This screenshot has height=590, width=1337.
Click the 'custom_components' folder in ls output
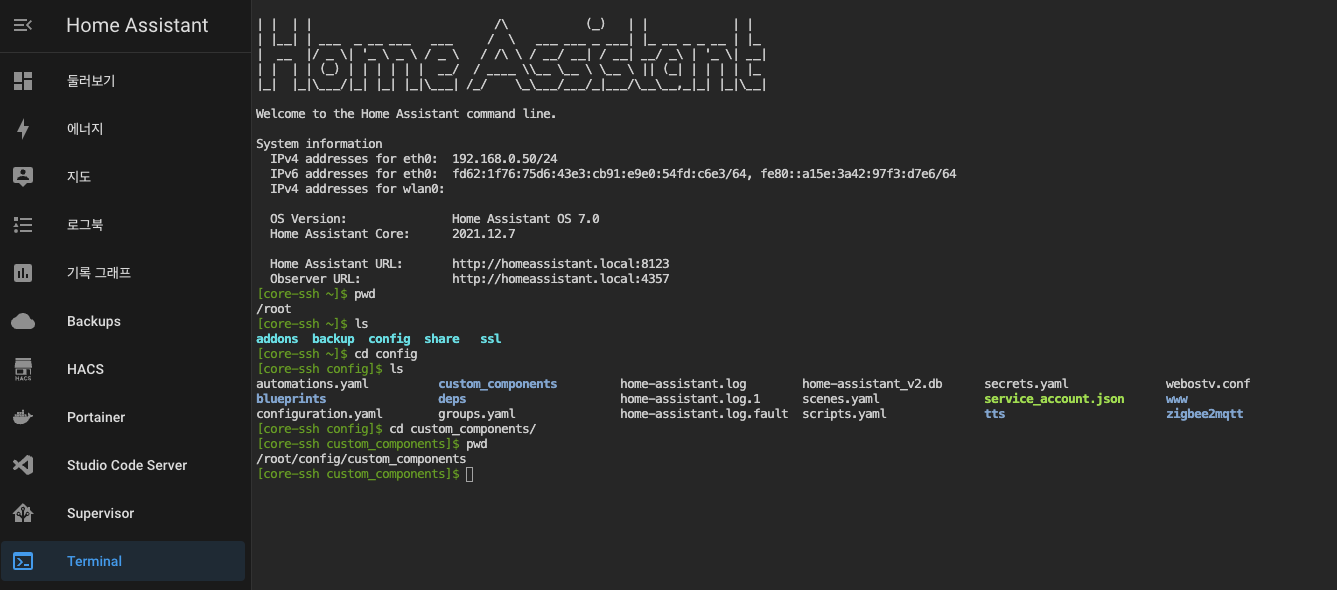coord(498,384)
